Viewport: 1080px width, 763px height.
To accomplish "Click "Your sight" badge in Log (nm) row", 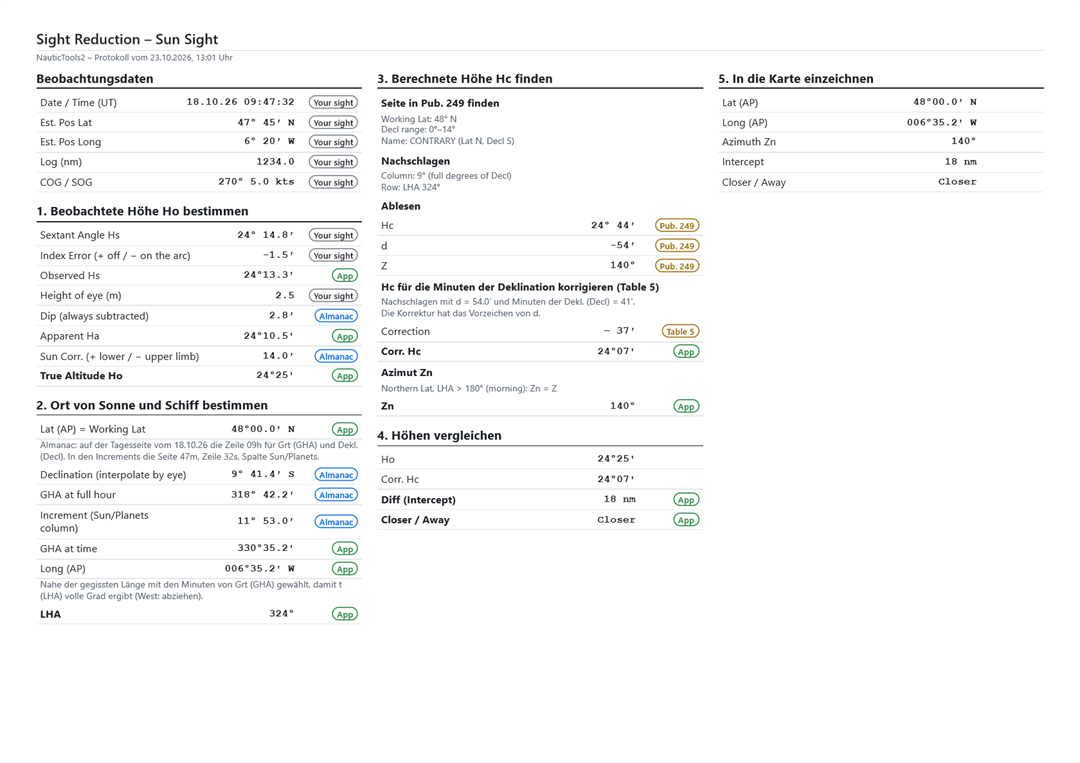I will 333,163.
